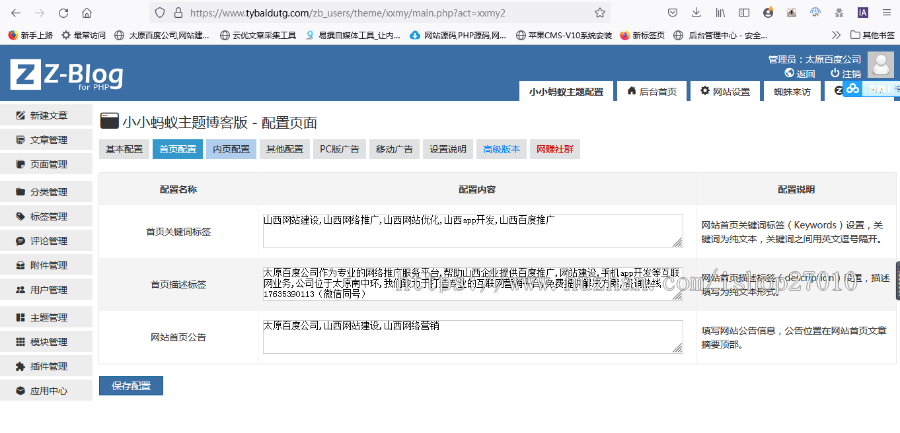Open the 网站设置 top tab
The image size is (900, 433).
click(725, 91)
